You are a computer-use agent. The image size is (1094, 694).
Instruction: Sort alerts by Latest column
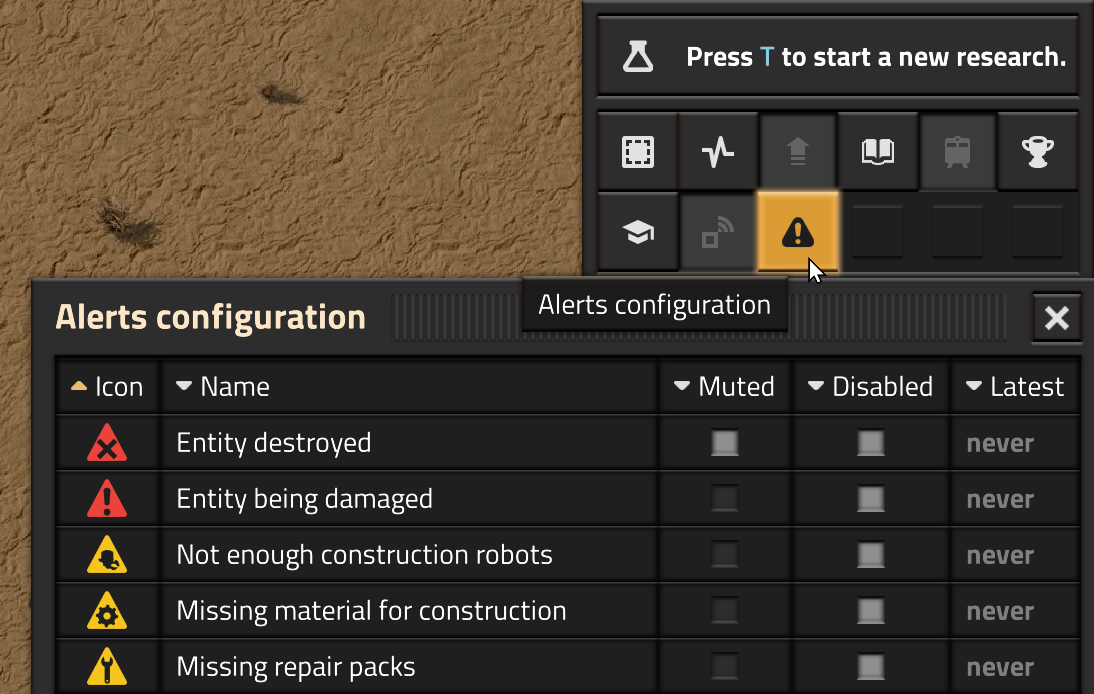(x=1015, y=386)
